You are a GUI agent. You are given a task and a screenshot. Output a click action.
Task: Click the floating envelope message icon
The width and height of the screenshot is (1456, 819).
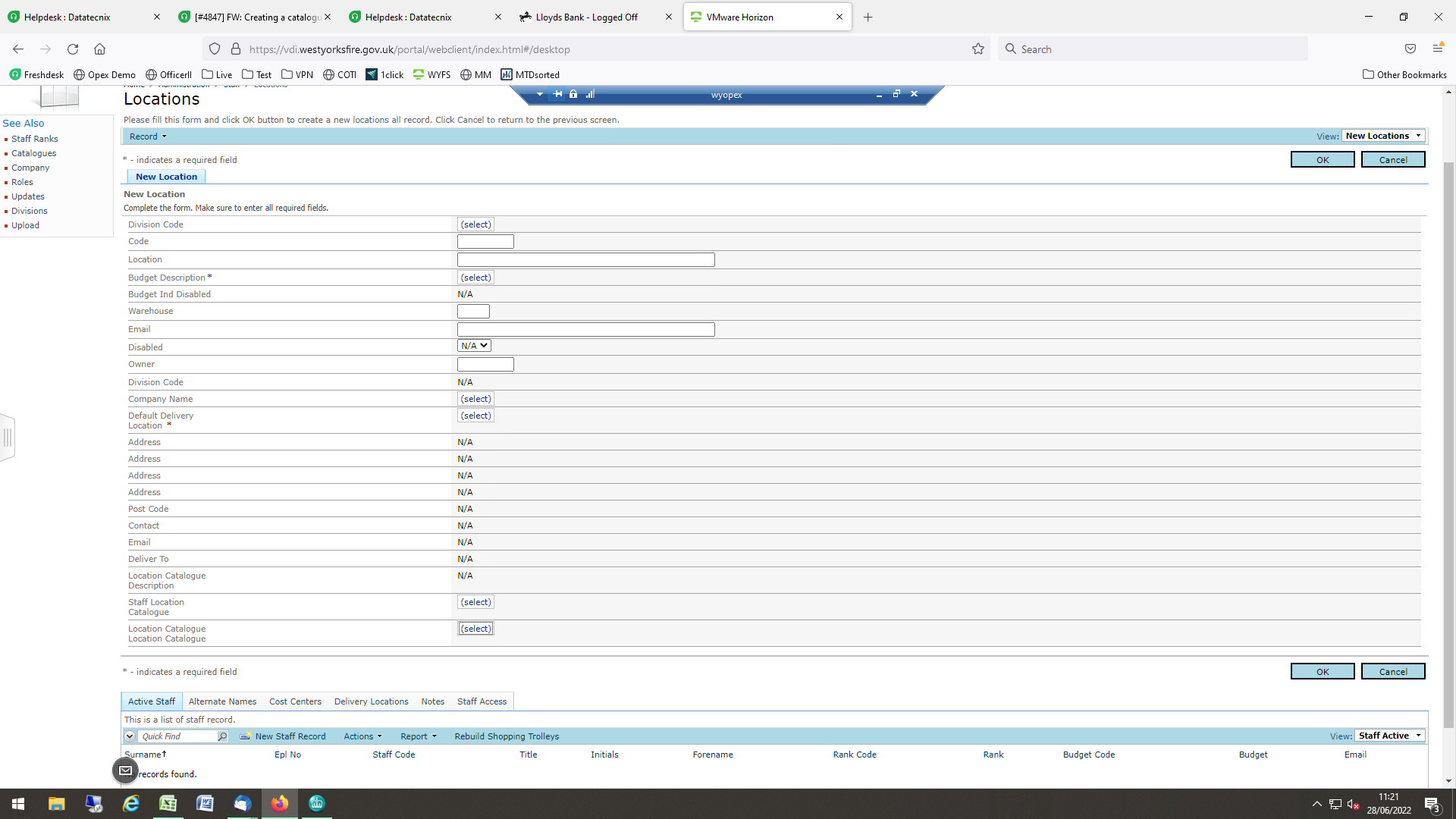[126, 770]
